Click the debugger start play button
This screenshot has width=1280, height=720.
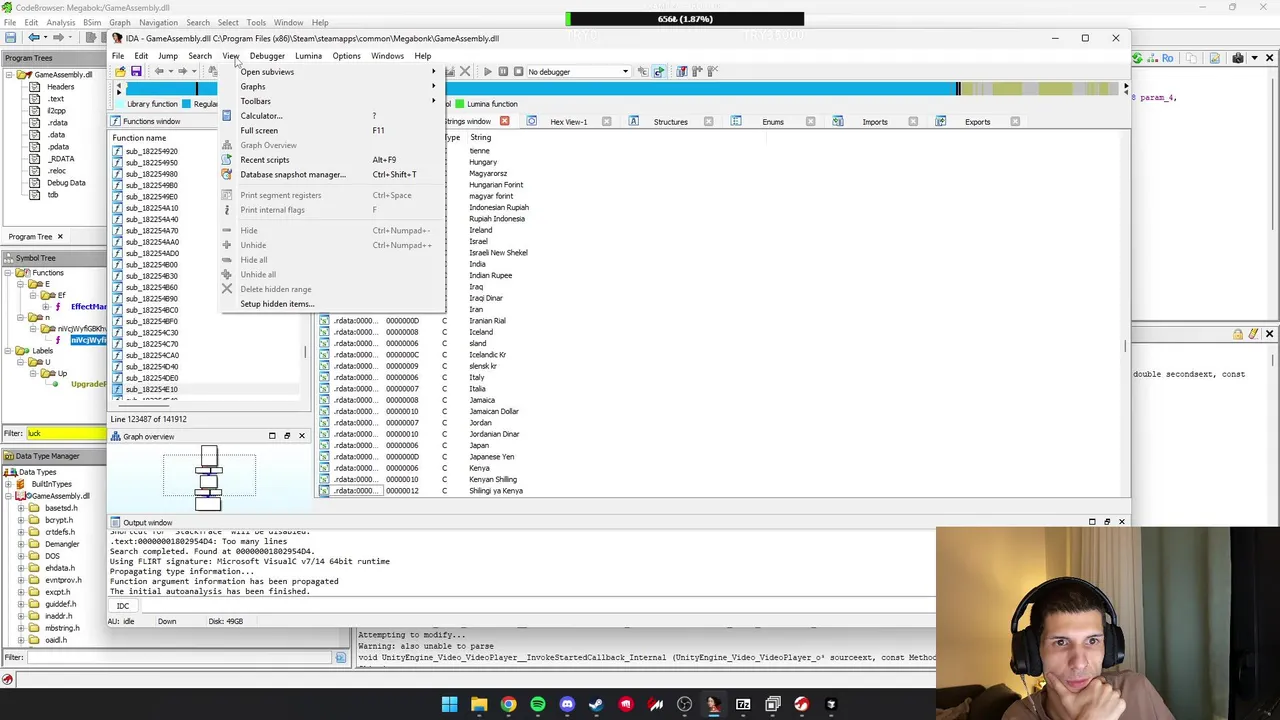tap(487, 72)
